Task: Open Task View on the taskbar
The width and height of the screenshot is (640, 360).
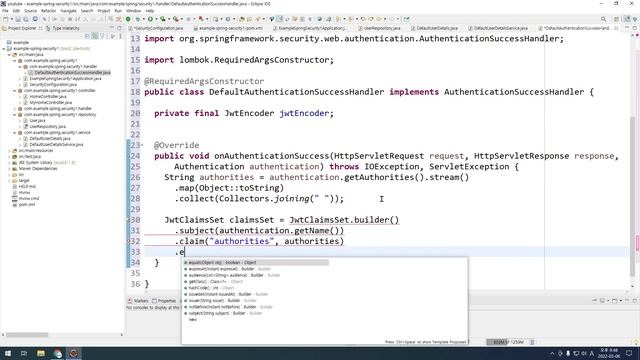Action: tap(24, 353)
